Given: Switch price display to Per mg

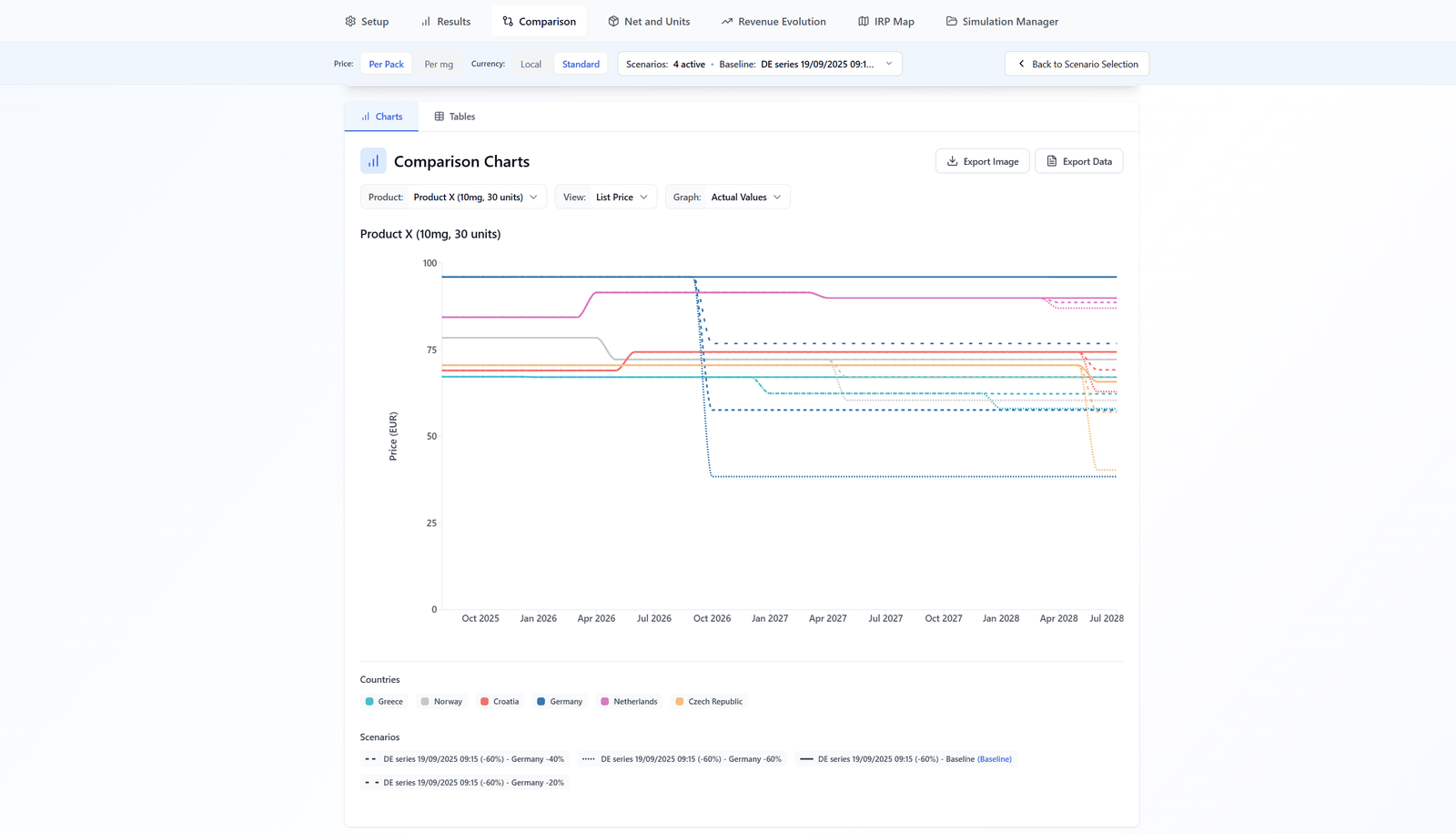Looking at the screenshot, I should pos(439,64).
